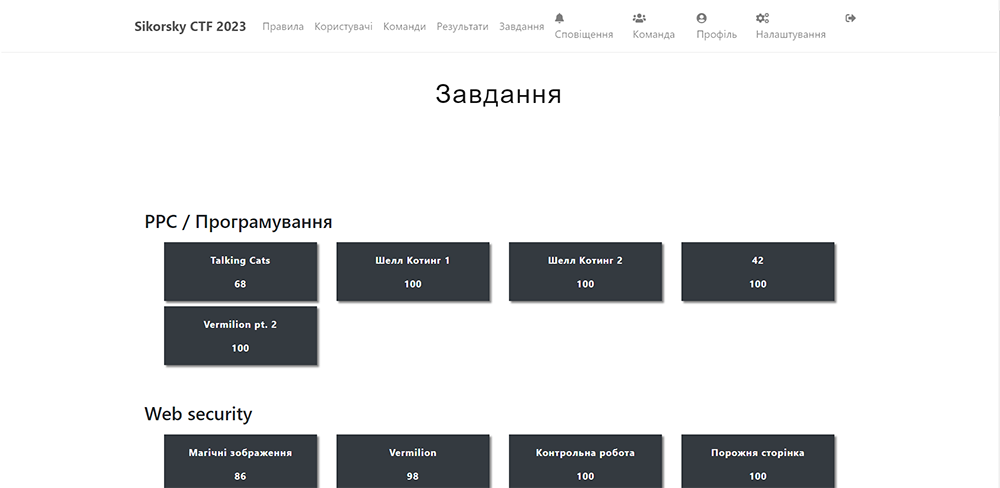Open the Шелл Котинг 1 challenge
This screenshot has width=1000, height=488.
click(413, 271)
